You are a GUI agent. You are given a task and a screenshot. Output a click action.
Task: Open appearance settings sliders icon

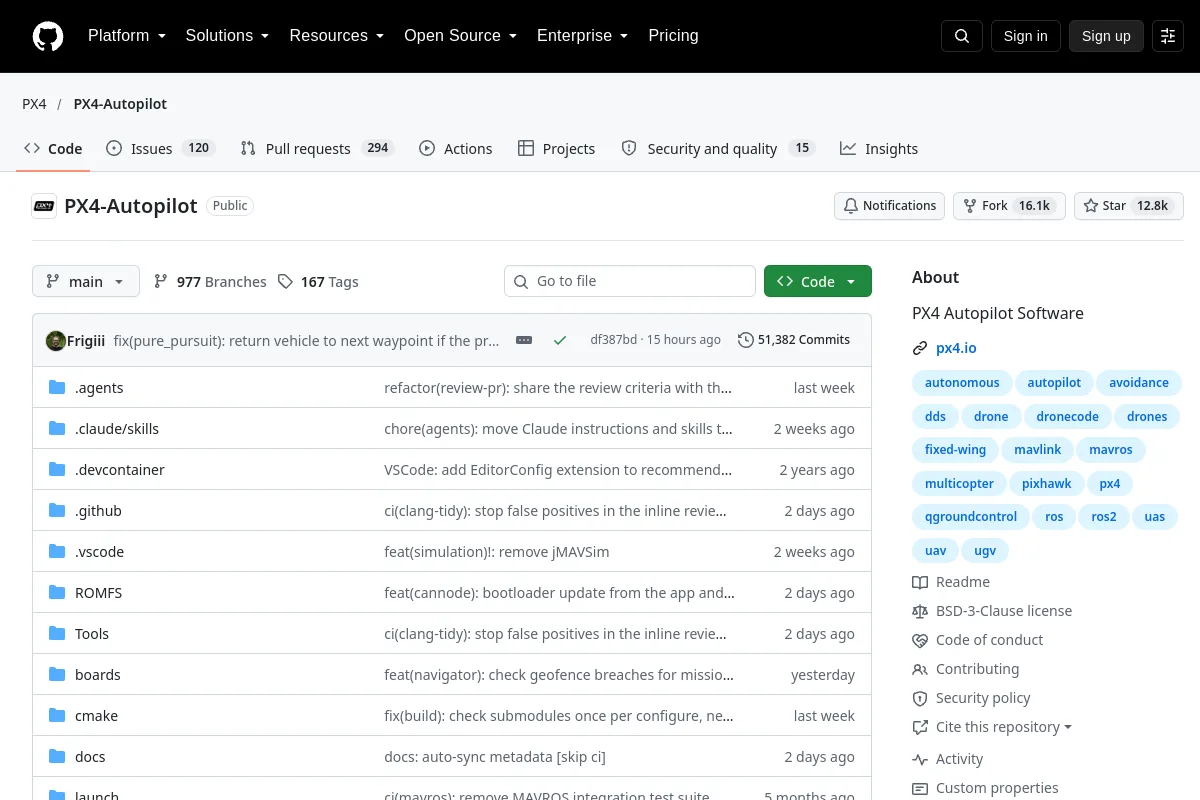click(1168, 36)
